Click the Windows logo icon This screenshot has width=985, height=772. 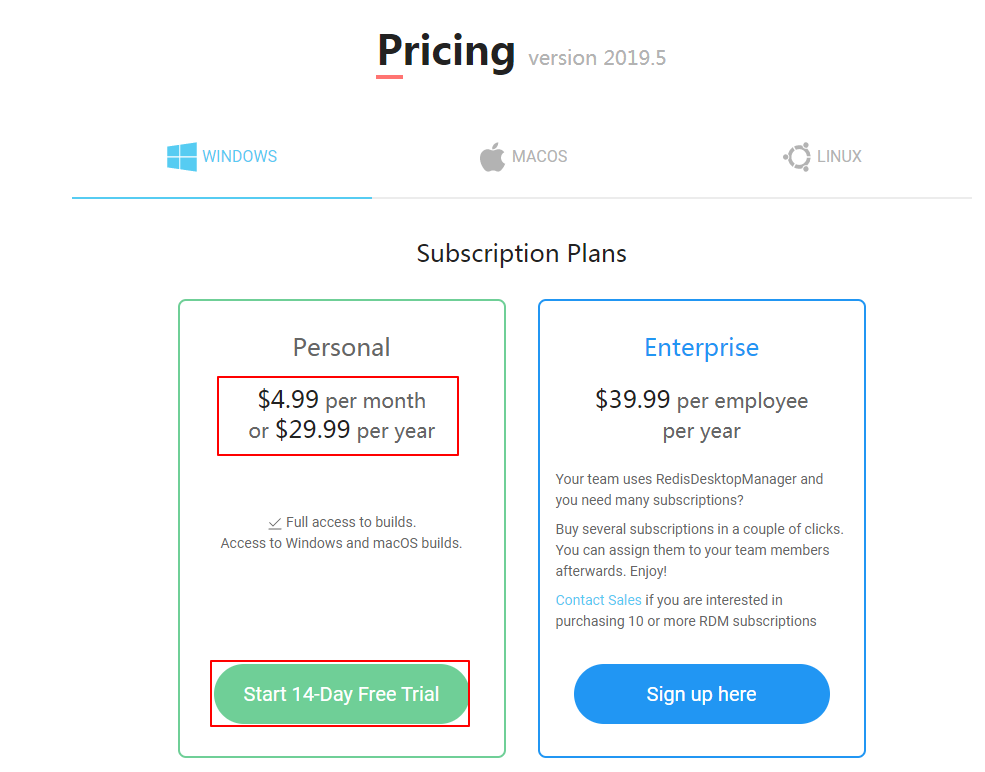pos(181,157)
